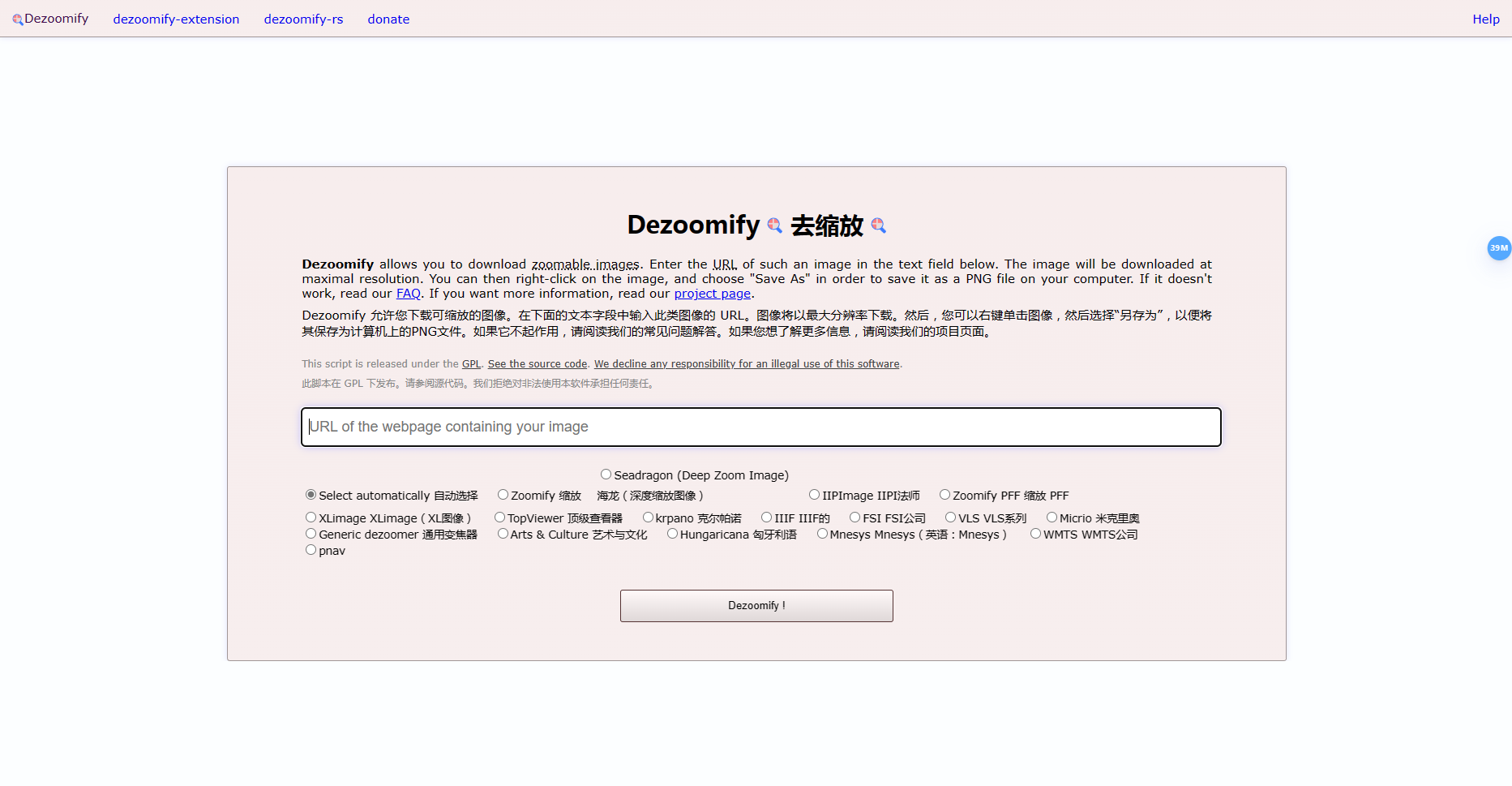The image size is (1512, 786).
Task: Select the WMTS radio button
Action: point(1035,534)
